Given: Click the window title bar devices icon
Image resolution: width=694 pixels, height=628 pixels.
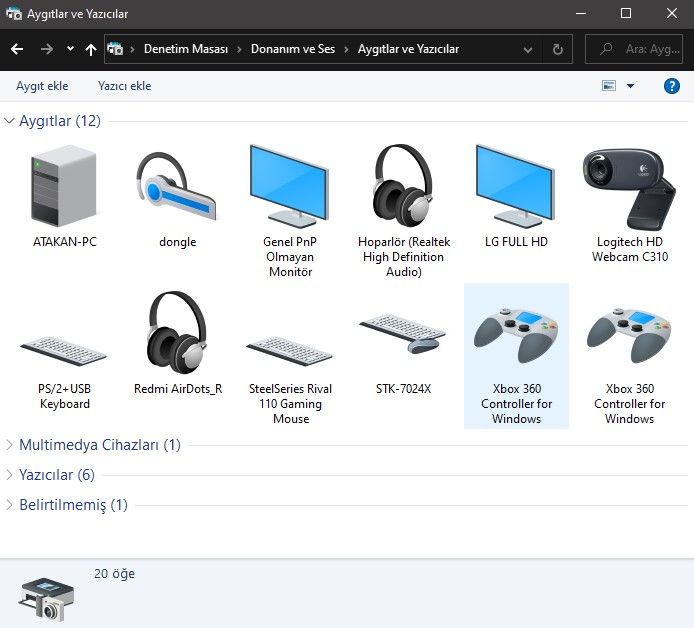Looking at the screenshot, I should coord(14,14).
